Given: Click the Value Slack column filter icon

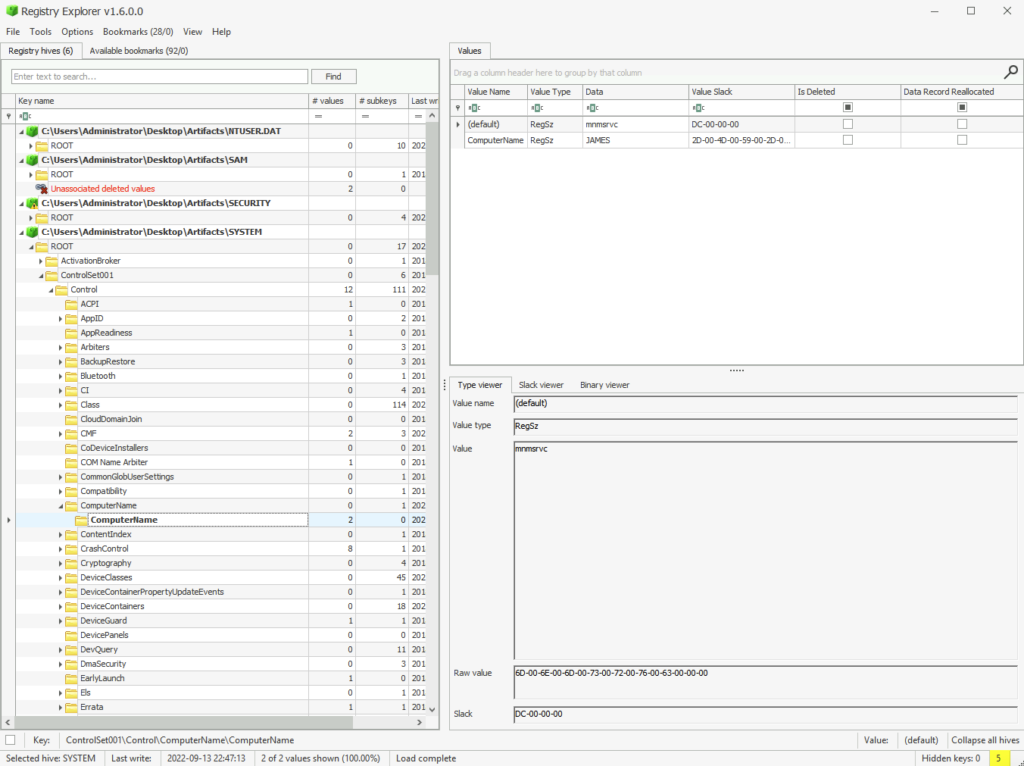Looking at the screenshot, I should 699,108.
